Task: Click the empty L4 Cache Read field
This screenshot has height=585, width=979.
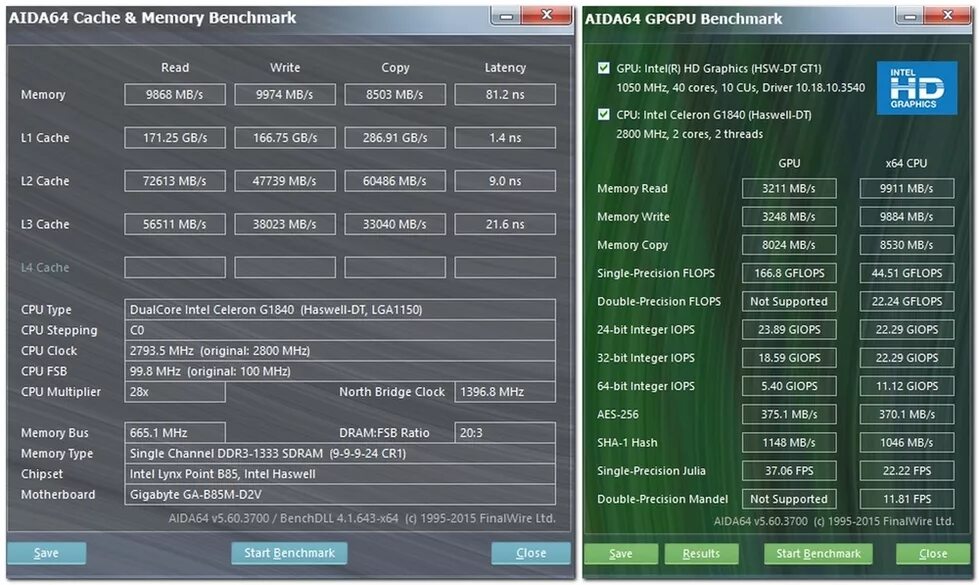Action: coord(175,267)
